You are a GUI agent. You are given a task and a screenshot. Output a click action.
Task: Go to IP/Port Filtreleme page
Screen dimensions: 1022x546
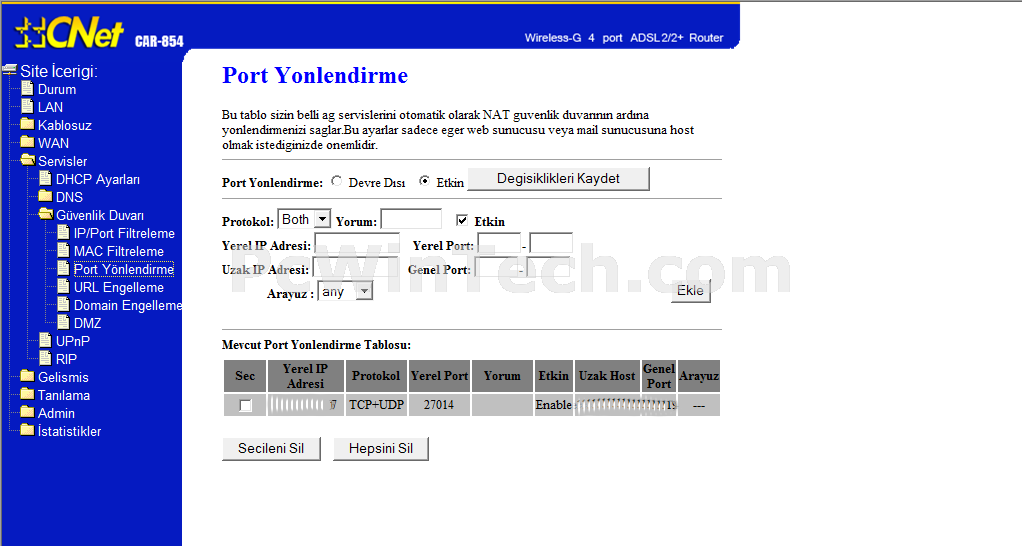click(x=124, y=233)
